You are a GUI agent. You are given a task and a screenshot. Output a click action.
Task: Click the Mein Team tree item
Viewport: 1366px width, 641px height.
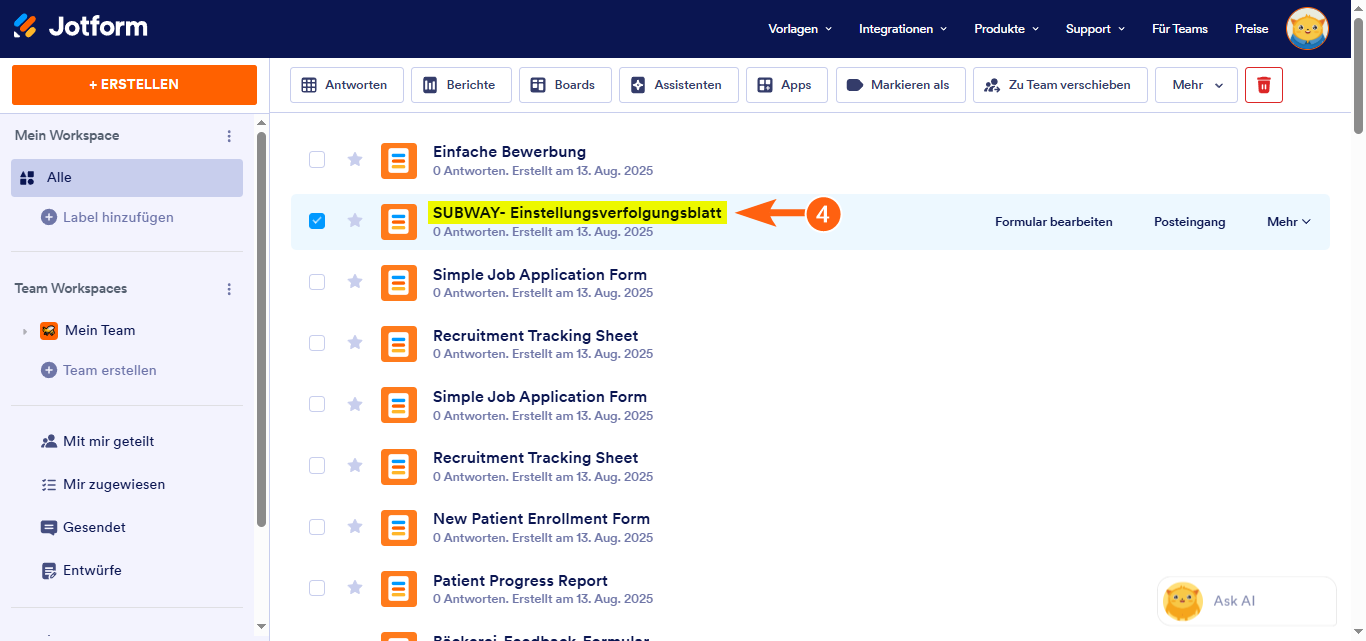(100, 330)
